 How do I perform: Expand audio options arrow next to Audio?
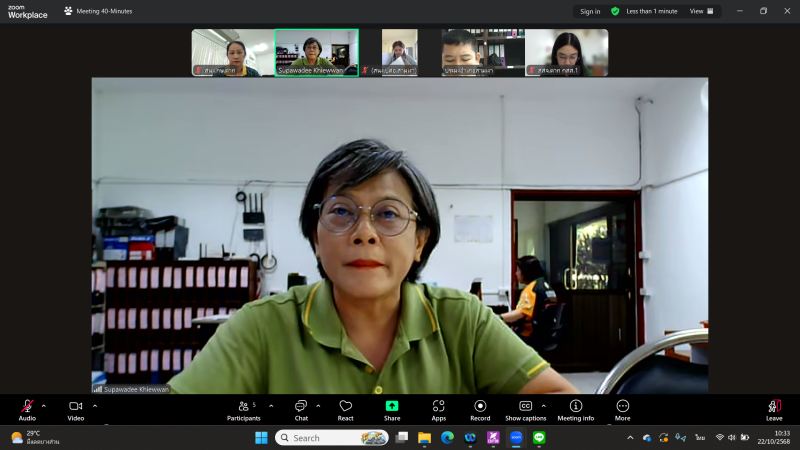pyautogui.click(x=44, y=405)
